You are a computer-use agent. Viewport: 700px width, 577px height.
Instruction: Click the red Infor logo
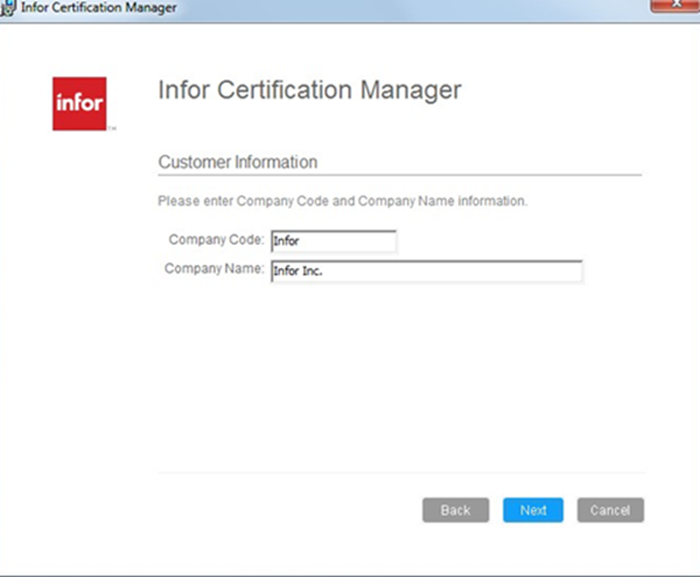(79, 104)
